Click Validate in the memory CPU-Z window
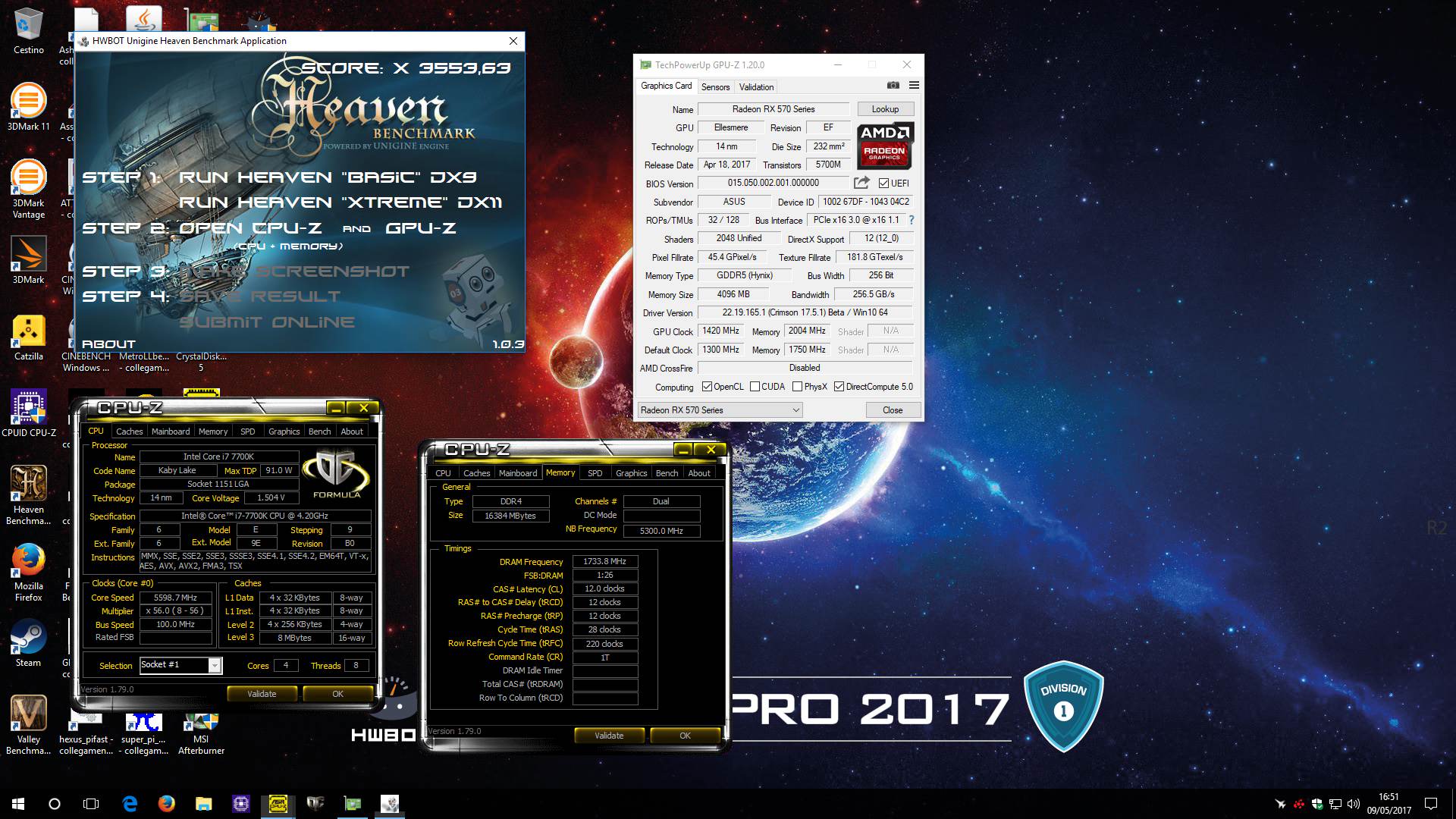The image size is (1456, 819). 609,736
